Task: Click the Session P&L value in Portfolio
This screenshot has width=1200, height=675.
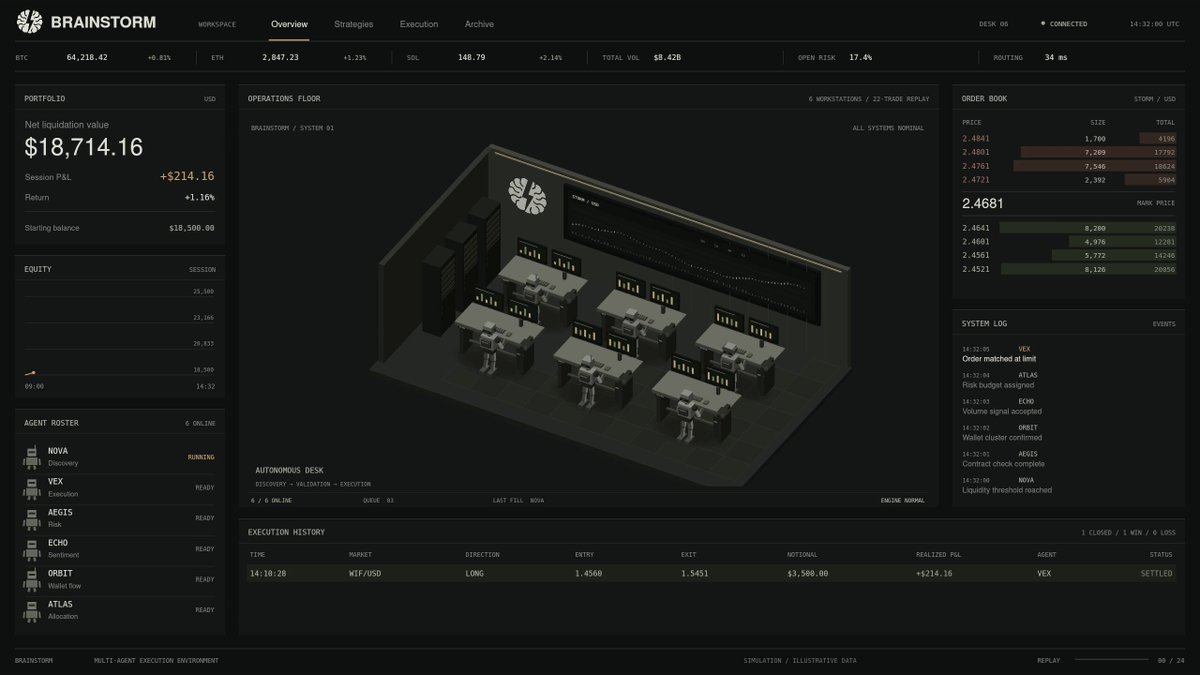Action: (187, 177)
